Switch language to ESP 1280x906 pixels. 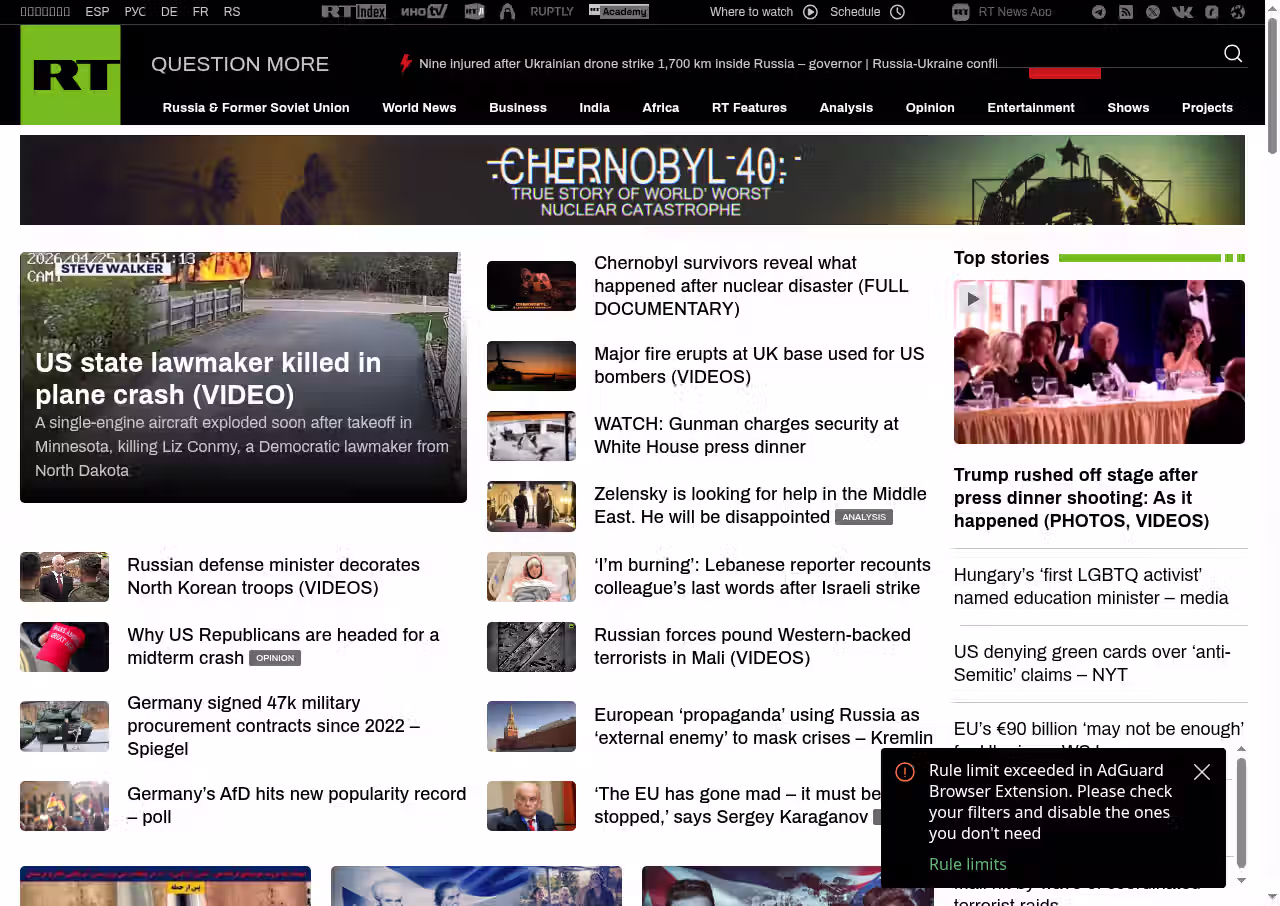(x=97, y=12)
